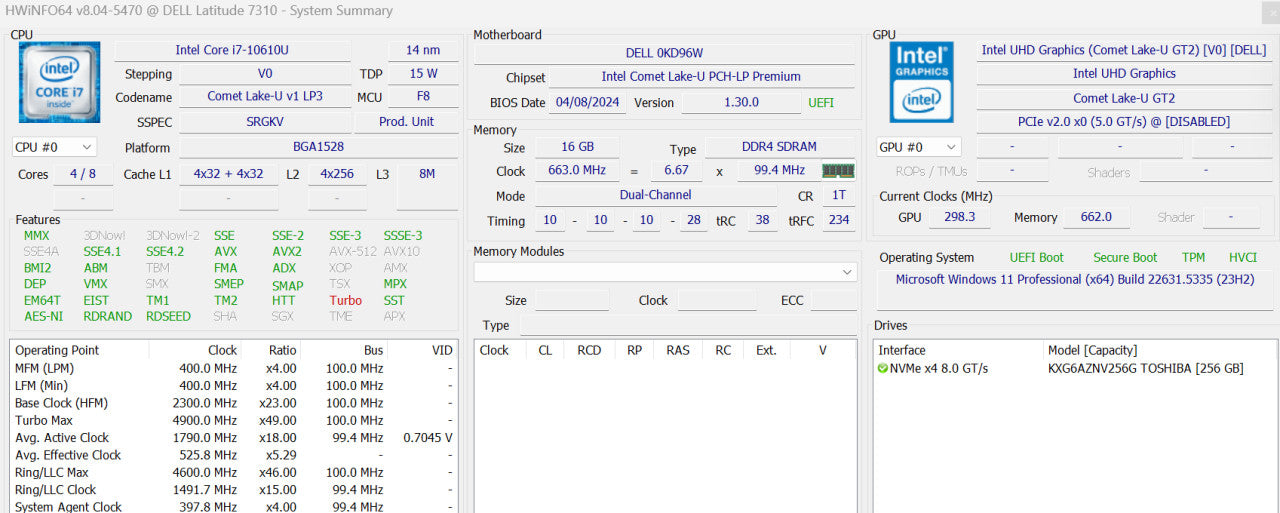
Task: Click the Stepping value V0
Action: pos(265,74)
